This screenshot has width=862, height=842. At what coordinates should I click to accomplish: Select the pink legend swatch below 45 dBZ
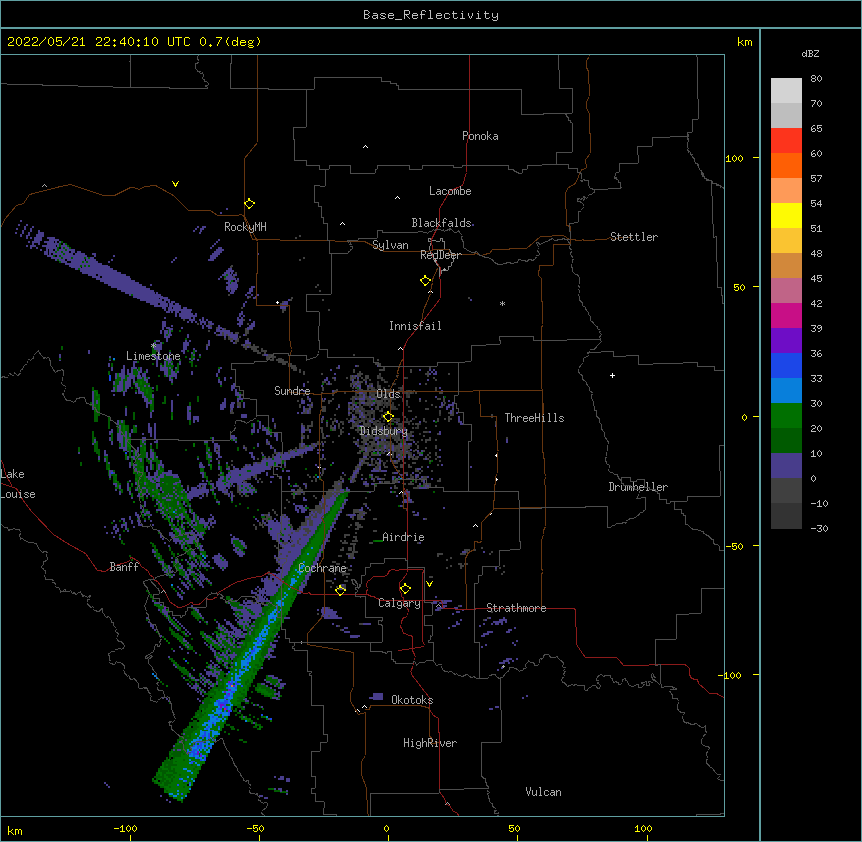point(786,291)
